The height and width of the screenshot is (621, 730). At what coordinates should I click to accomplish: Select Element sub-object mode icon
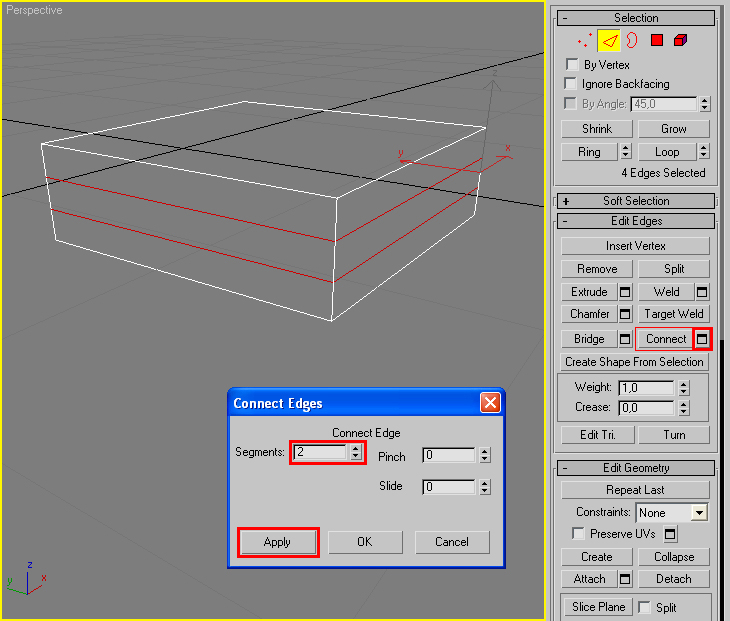click(x=680, y=40)
